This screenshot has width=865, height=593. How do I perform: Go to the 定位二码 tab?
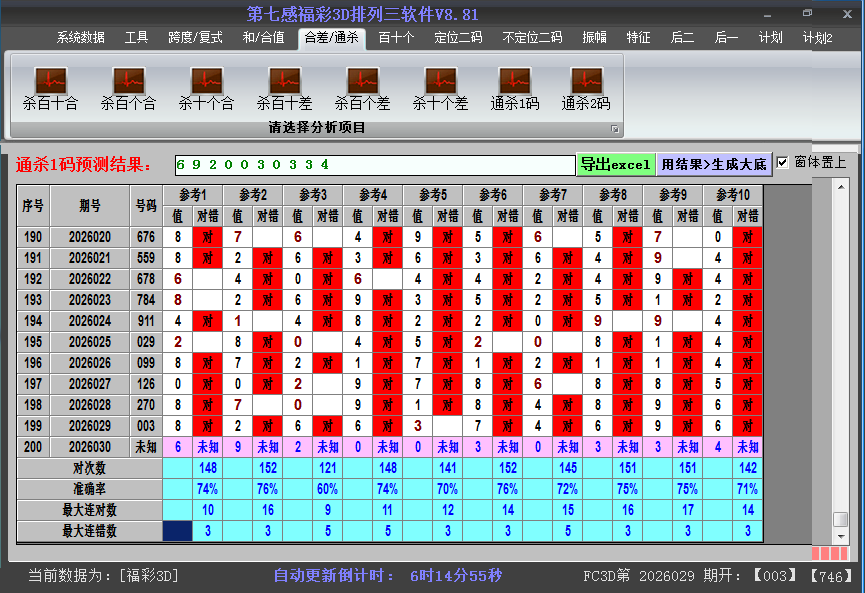(458, 38)
